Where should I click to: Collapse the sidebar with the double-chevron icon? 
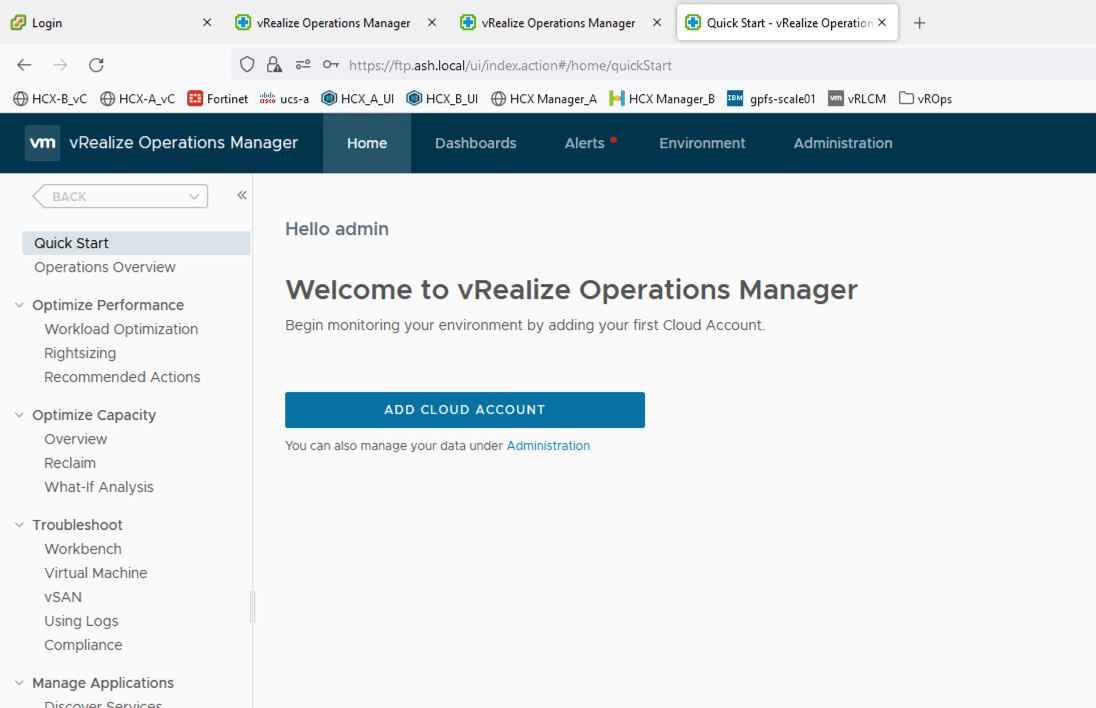coord(241,196)
